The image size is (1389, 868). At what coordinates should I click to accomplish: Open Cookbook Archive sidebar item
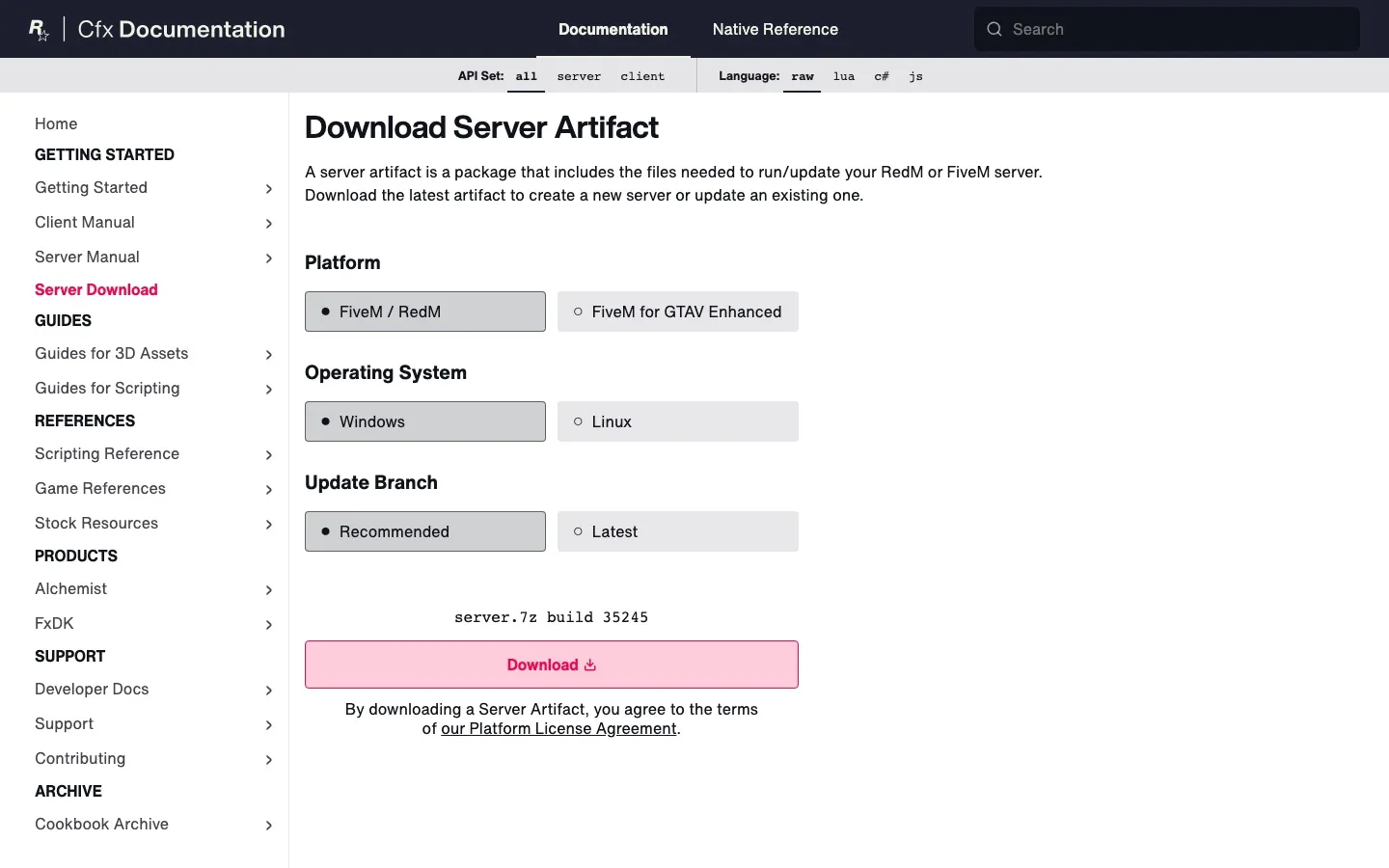coord(102,824)
